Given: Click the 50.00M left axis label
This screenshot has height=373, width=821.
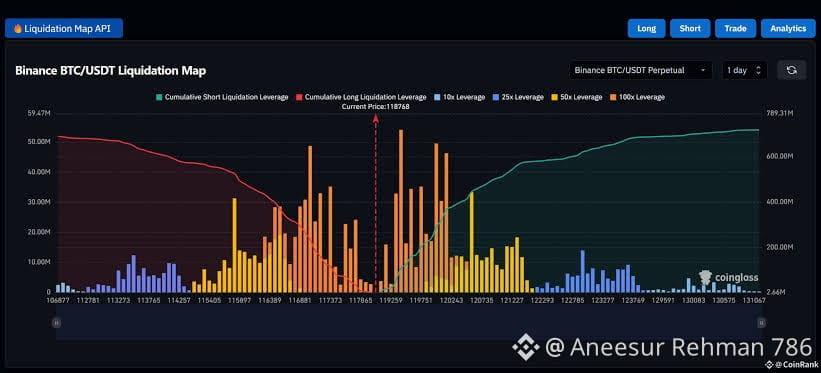Looking at the screenshot, I should pos(39,142).
